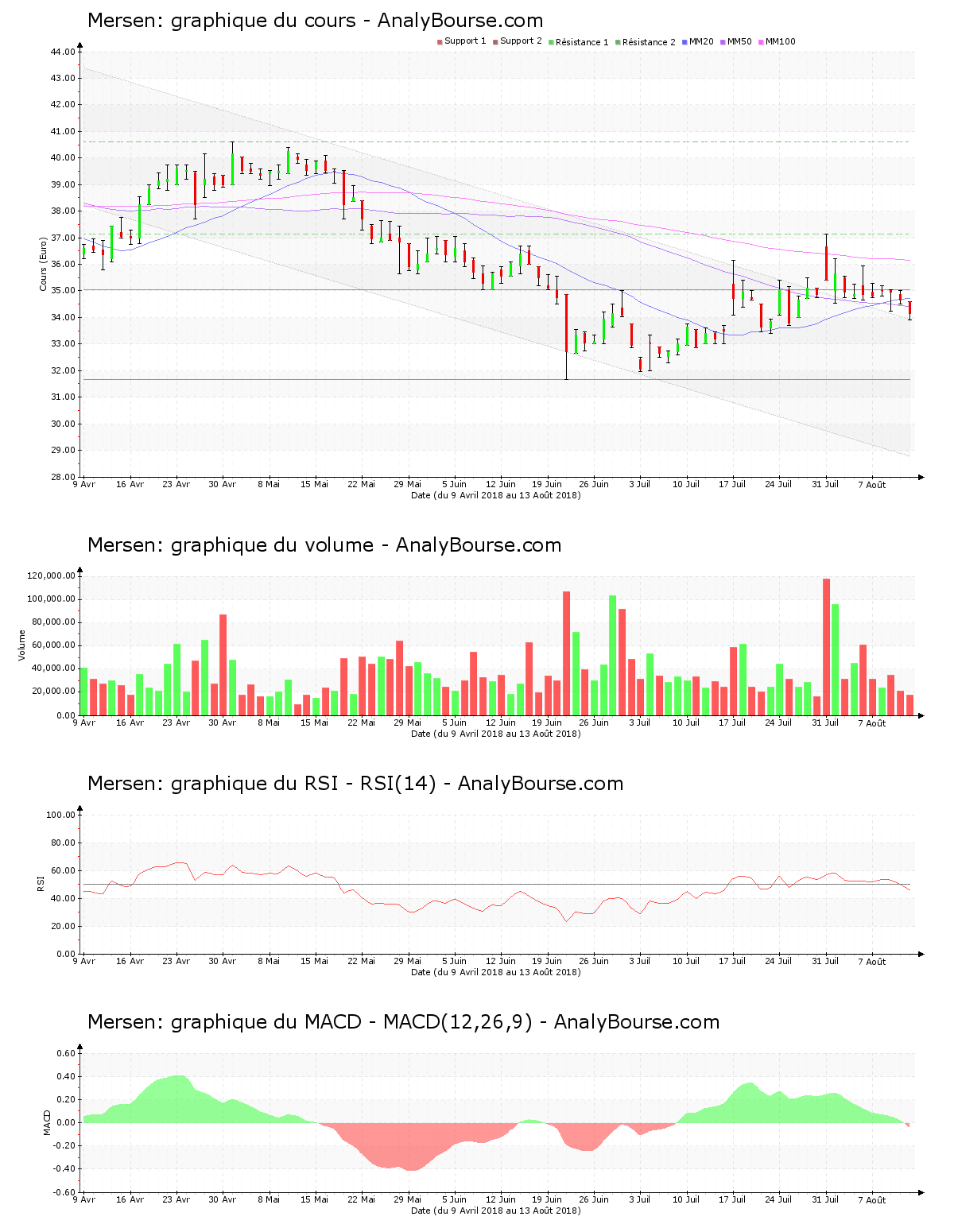Click the 28.00 price axis value
The image size is (954, 1232).
pos(63,477)
